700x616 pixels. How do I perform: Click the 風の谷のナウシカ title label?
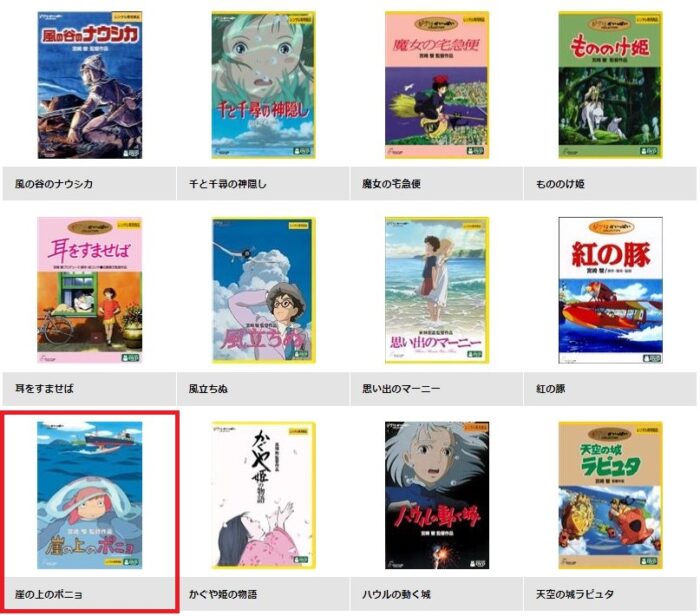pyautogui.click(x=54, y=183)
